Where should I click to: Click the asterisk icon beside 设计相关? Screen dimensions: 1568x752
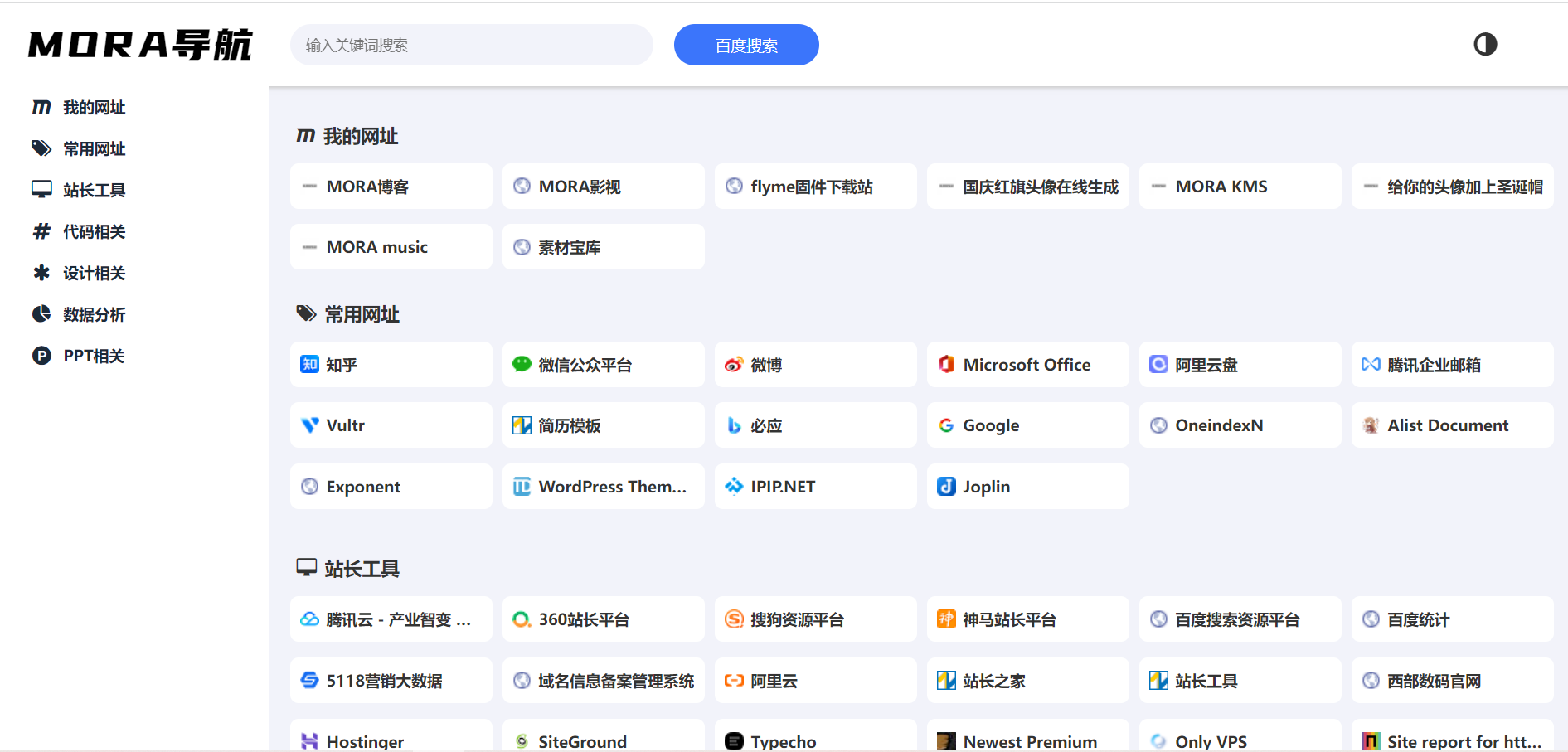41,273
